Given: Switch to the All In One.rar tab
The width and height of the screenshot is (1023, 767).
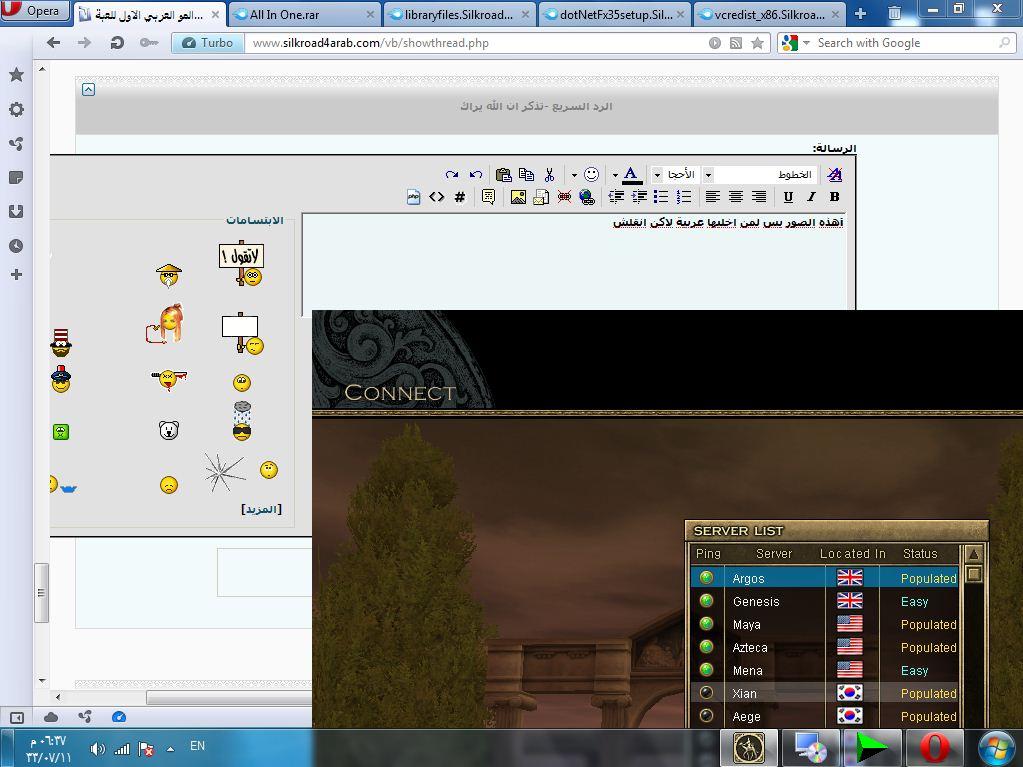Looking at the screenshot, I should [x=305, y=14].
